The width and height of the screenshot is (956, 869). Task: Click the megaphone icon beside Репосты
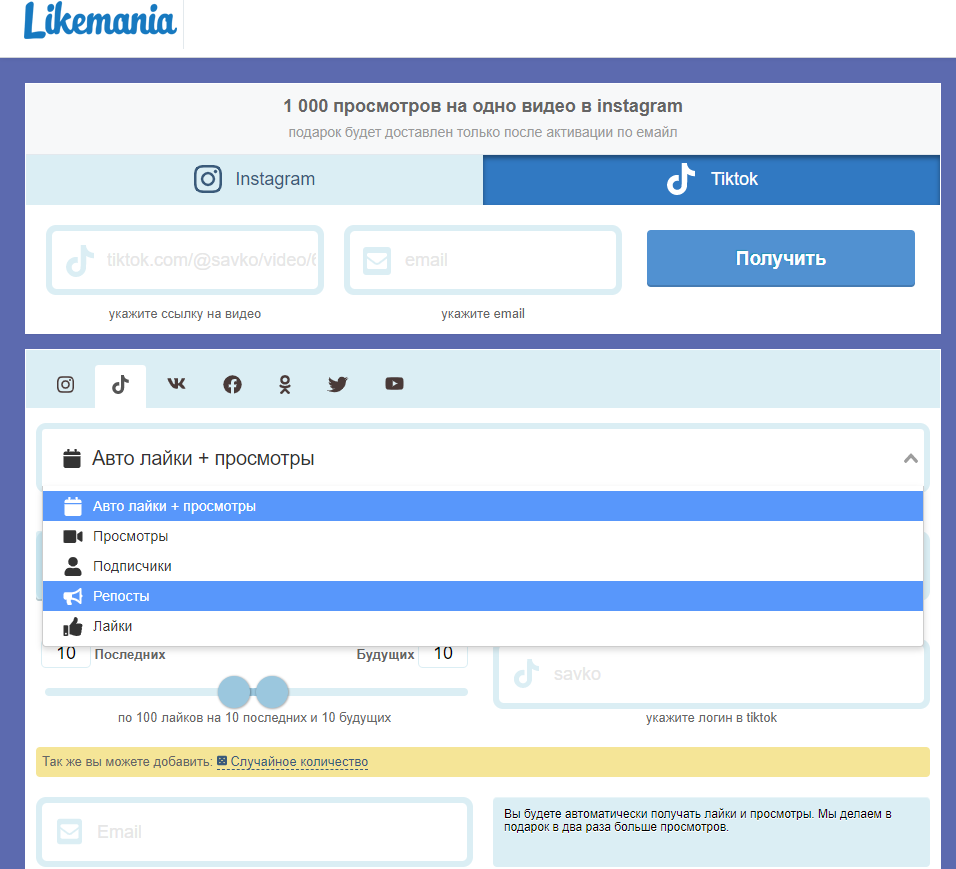pos(73,596)
